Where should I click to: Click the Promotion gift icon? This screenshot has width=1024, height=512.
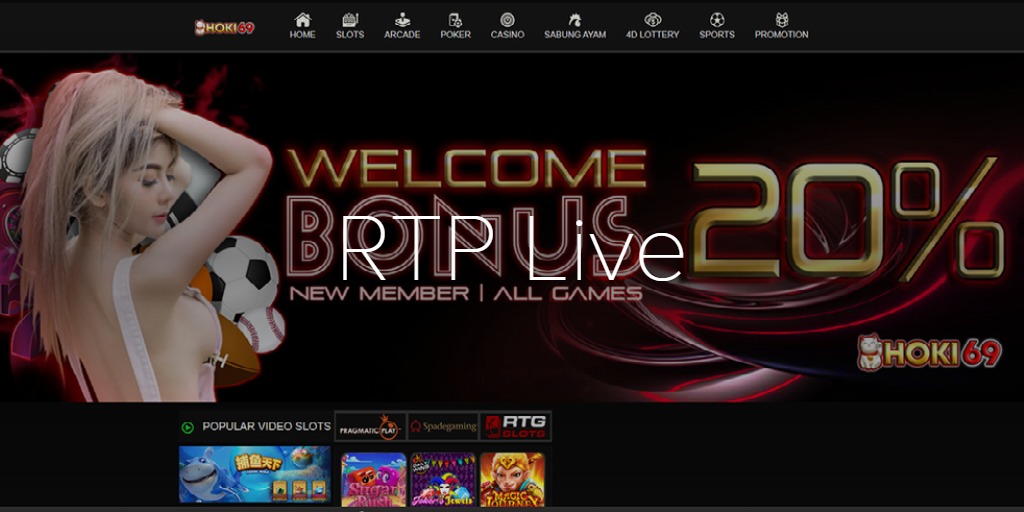[x=781, y=20]
